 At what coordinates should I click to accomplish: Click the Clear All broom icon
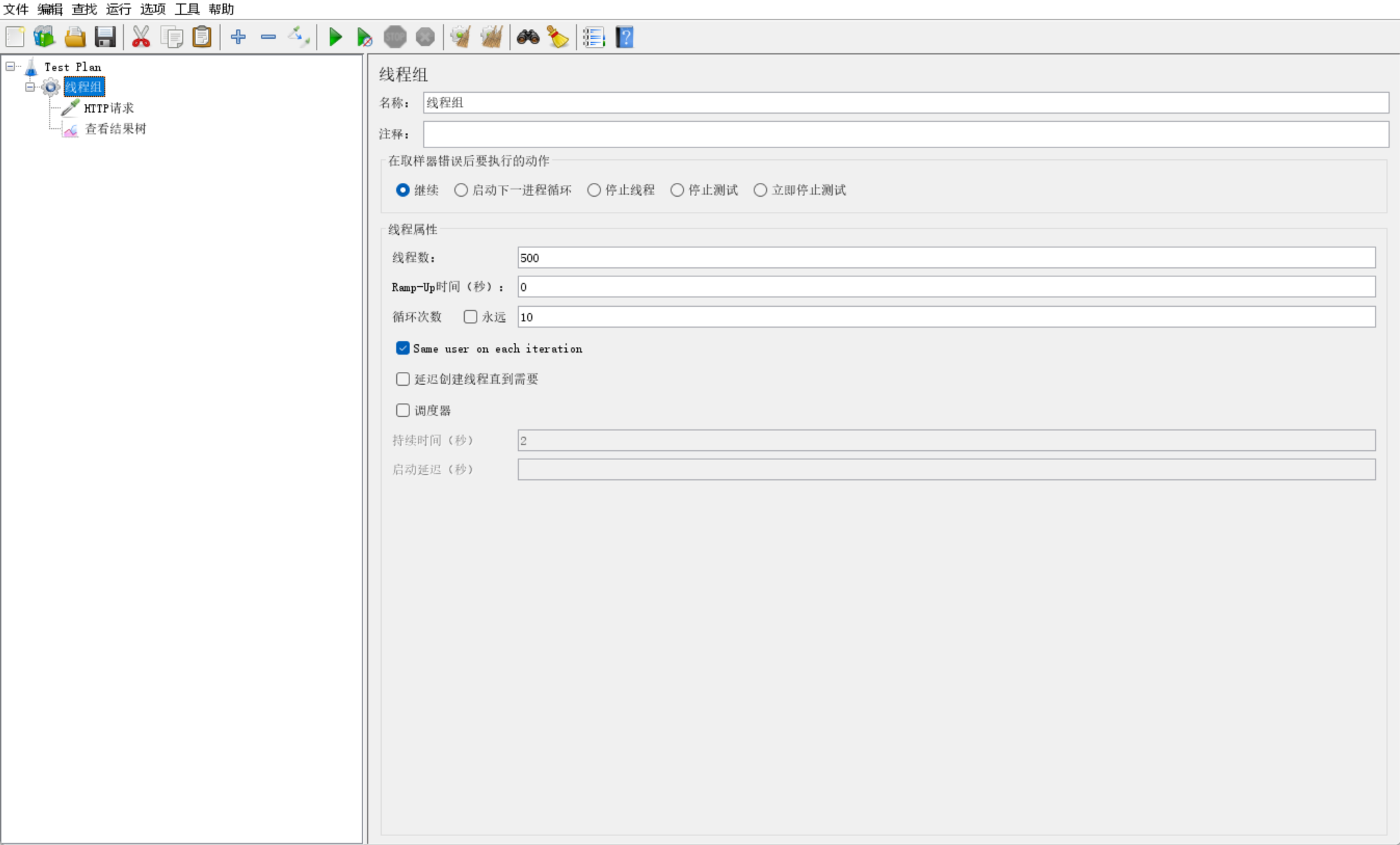coord(492,37)
